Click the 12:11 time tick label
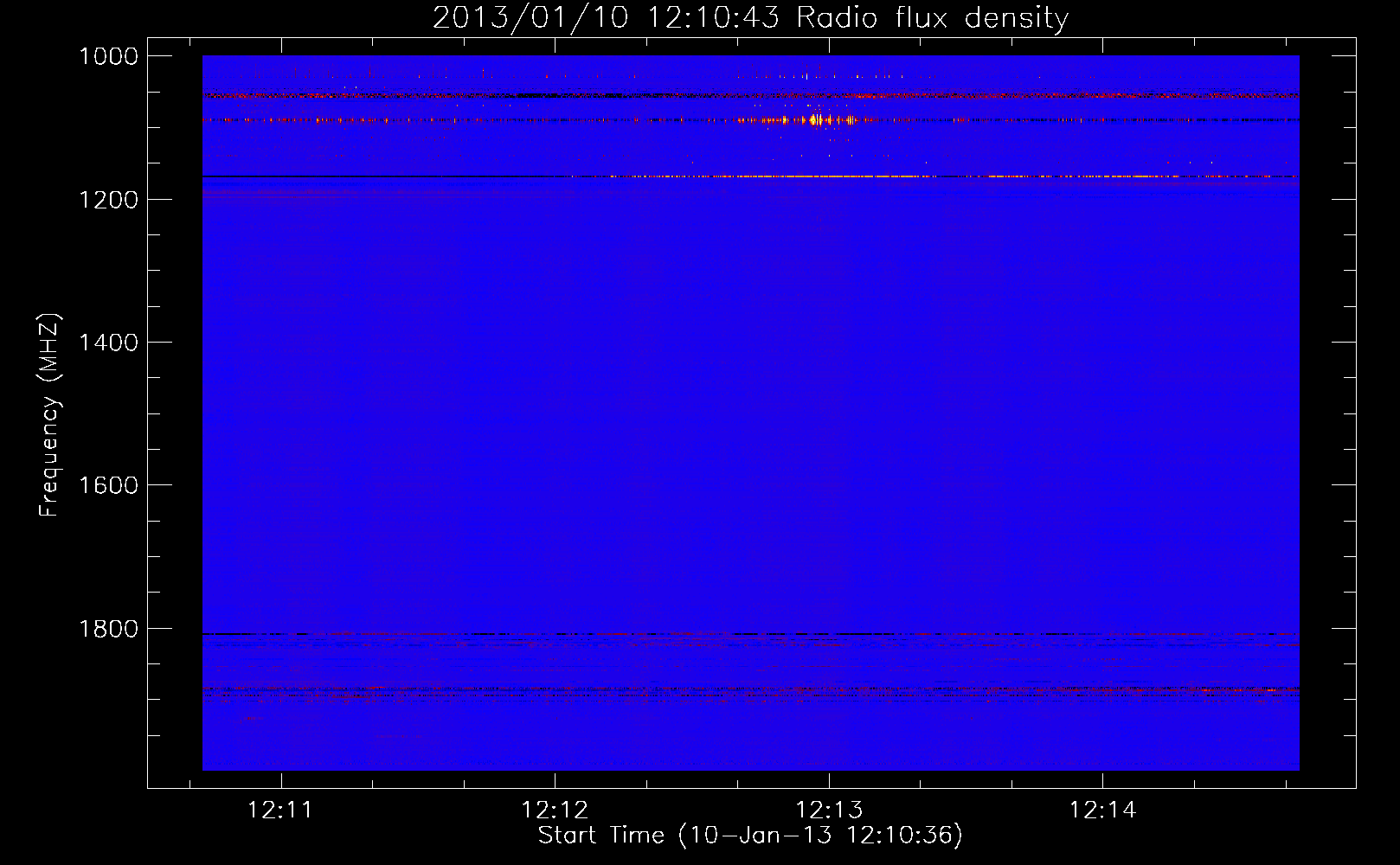 280,811
